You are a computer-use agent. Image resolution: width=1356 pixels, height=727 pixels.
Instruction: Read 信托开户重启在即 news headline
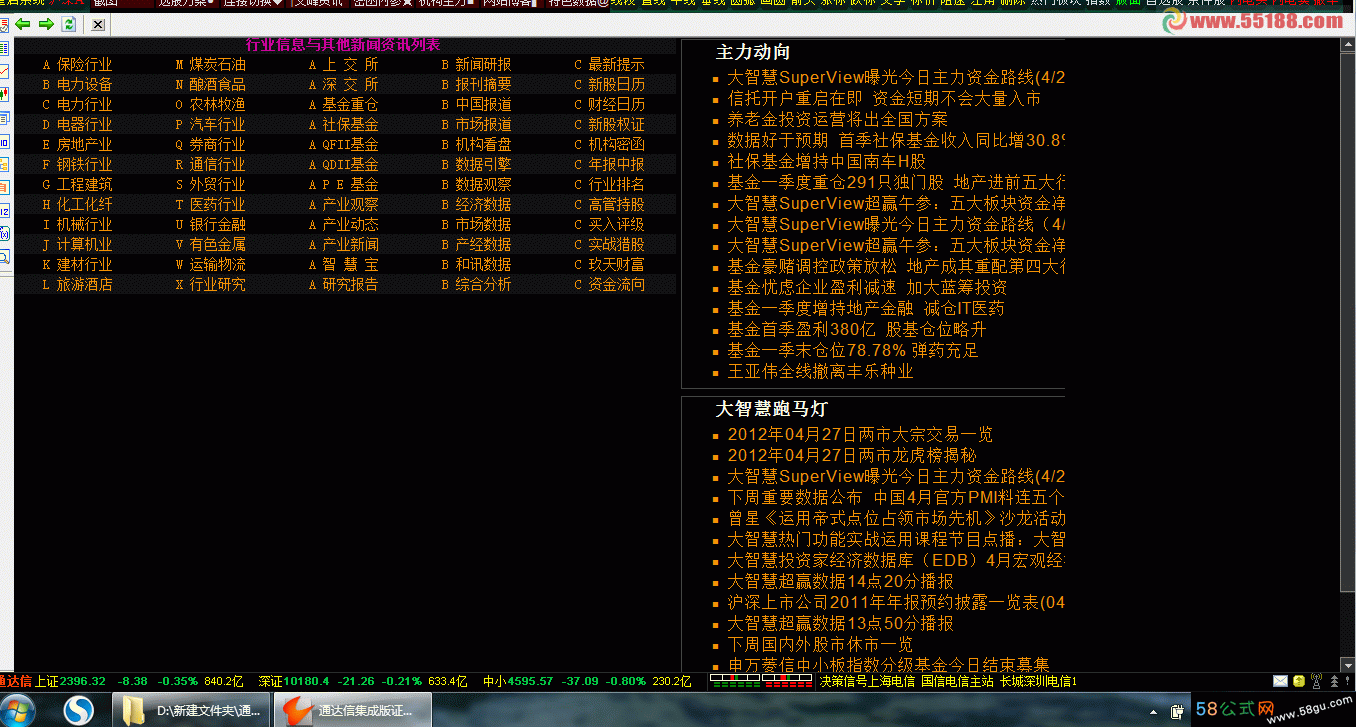click(x=884, y=98)
